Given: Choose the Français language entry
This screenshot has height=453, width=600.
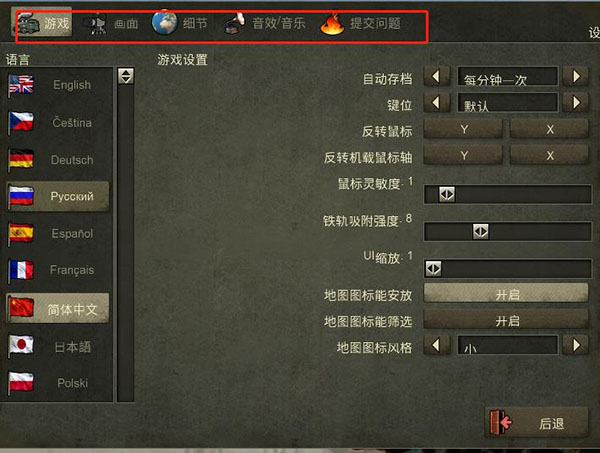Looking at the screenshot, I should (x=57, y=270).
